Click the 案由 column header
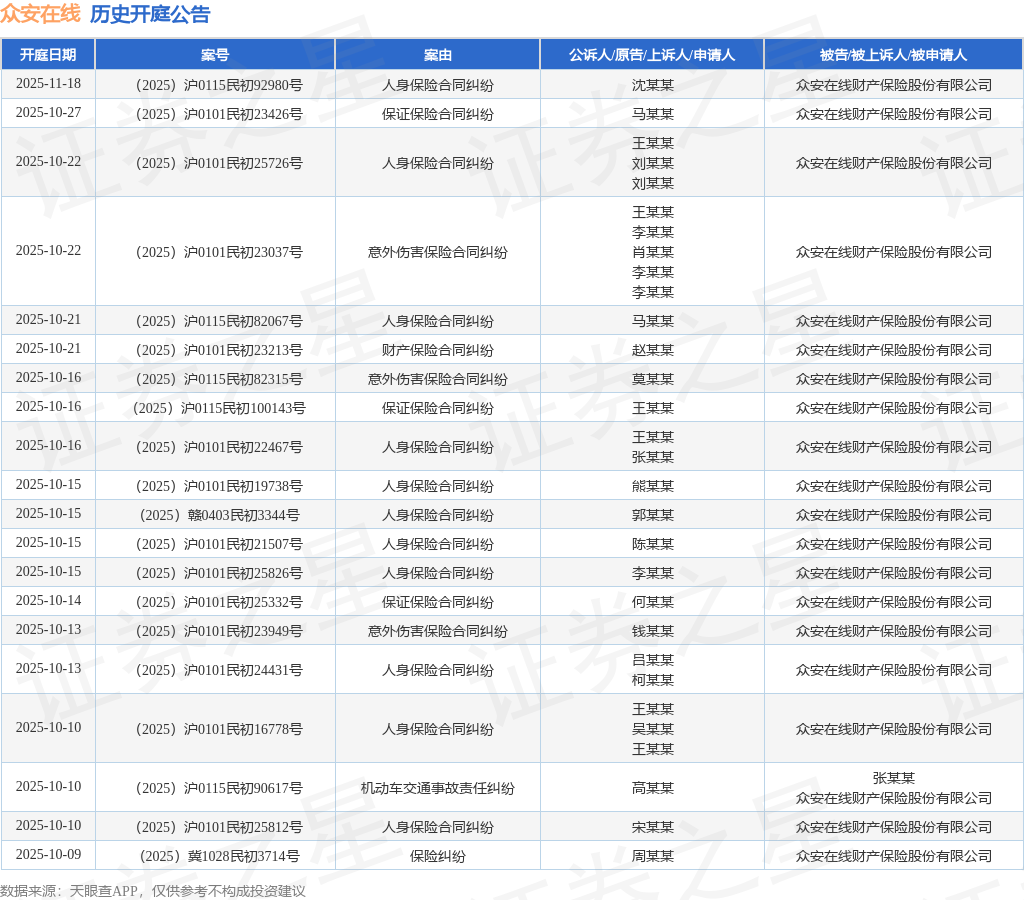 pos(438,55)
